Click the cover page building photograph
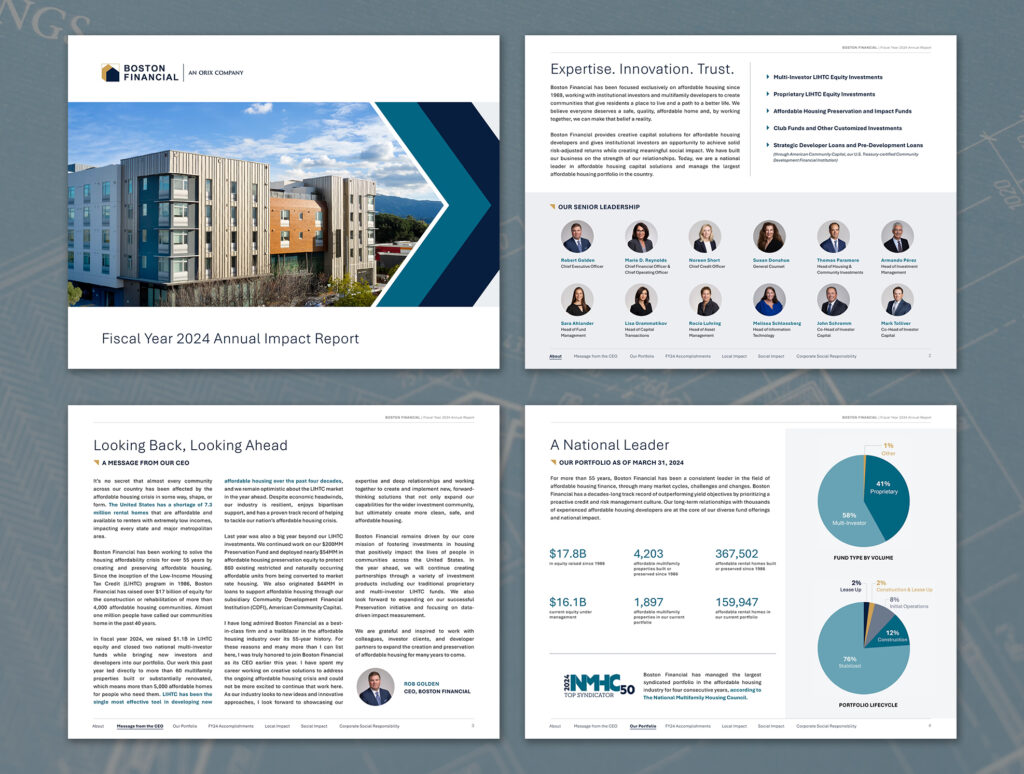The width and height of the screenshot is (1024, 774). (255, 204)
